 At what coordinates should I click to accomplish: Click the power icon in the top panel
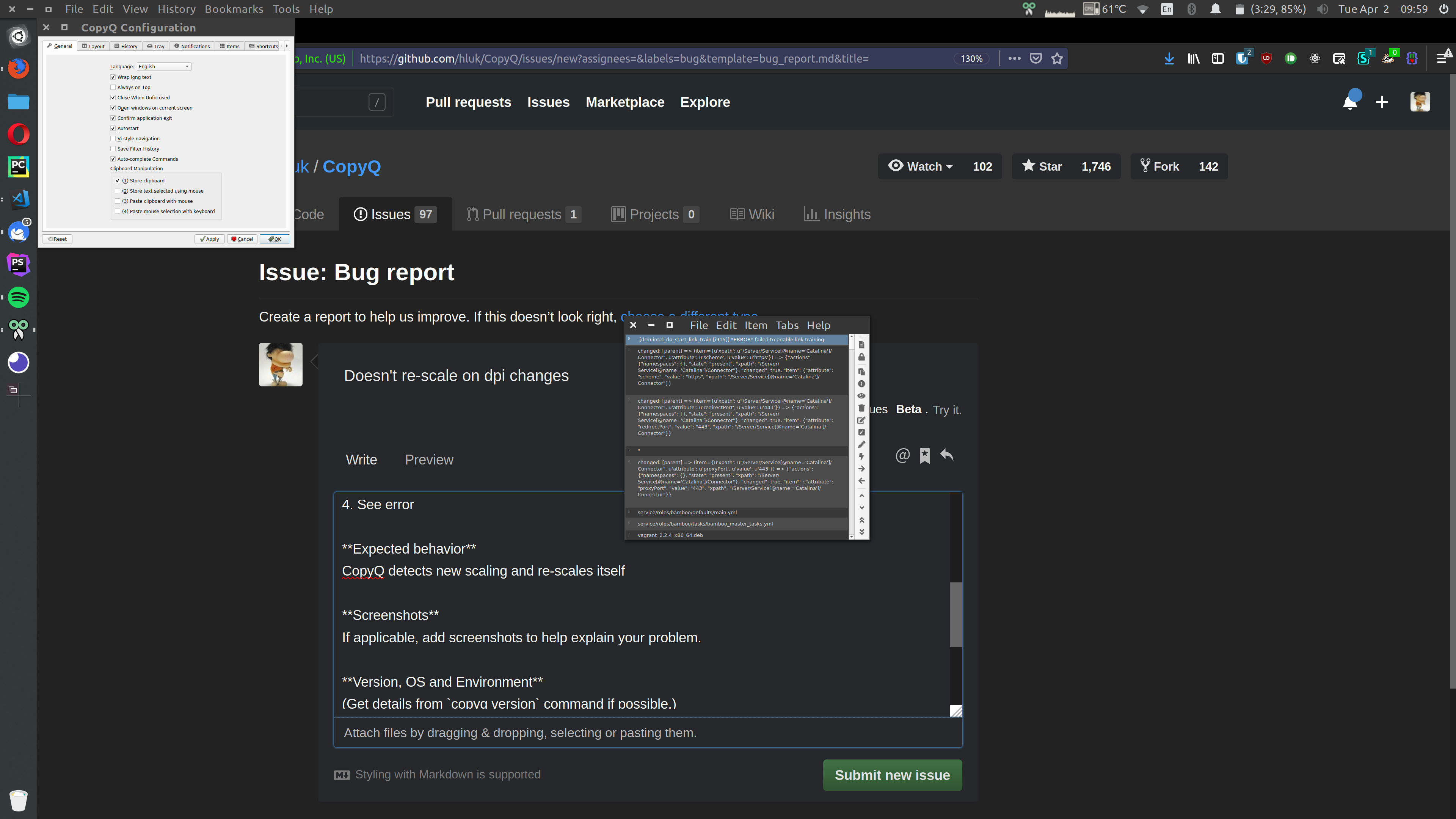click(1443, 9)
